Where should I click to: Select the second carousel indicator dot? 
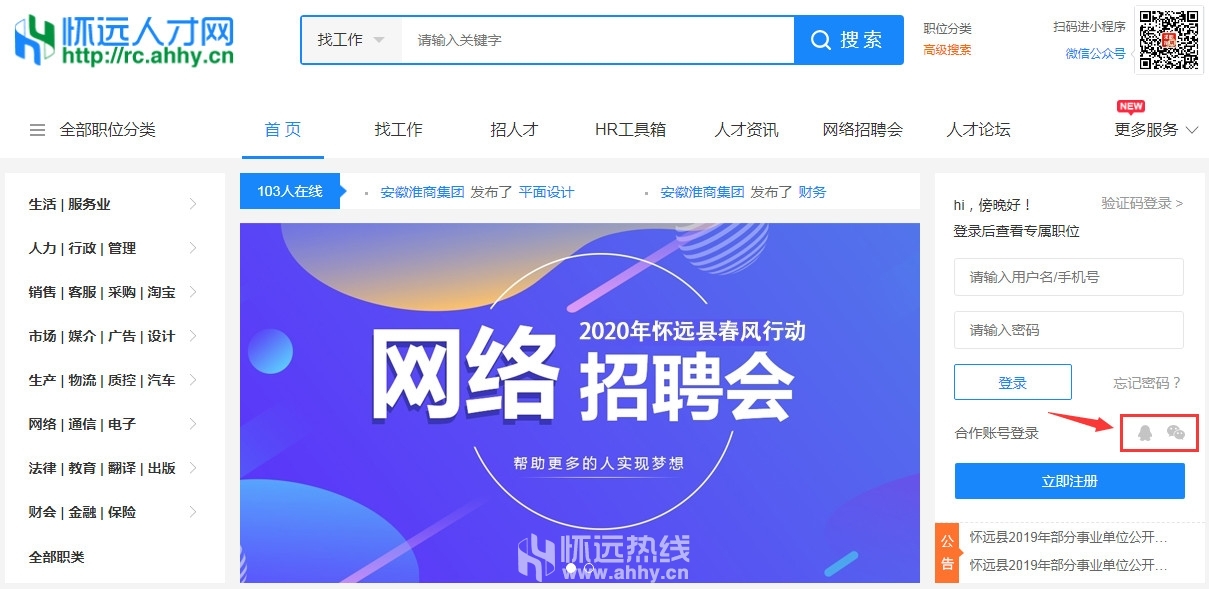589,568
